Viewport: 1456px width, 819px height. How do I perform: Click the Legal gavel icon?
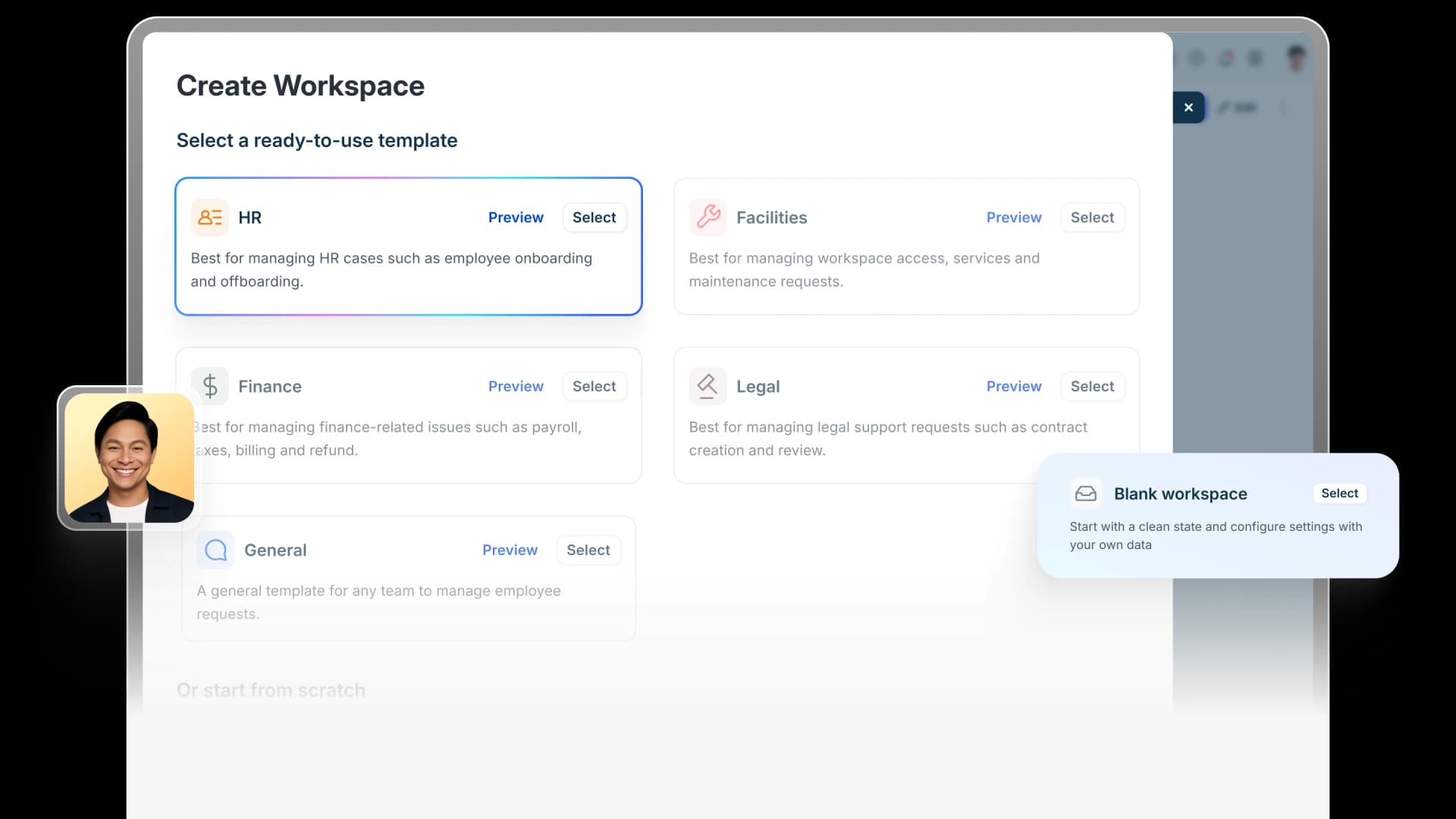[x=708, y=387]
